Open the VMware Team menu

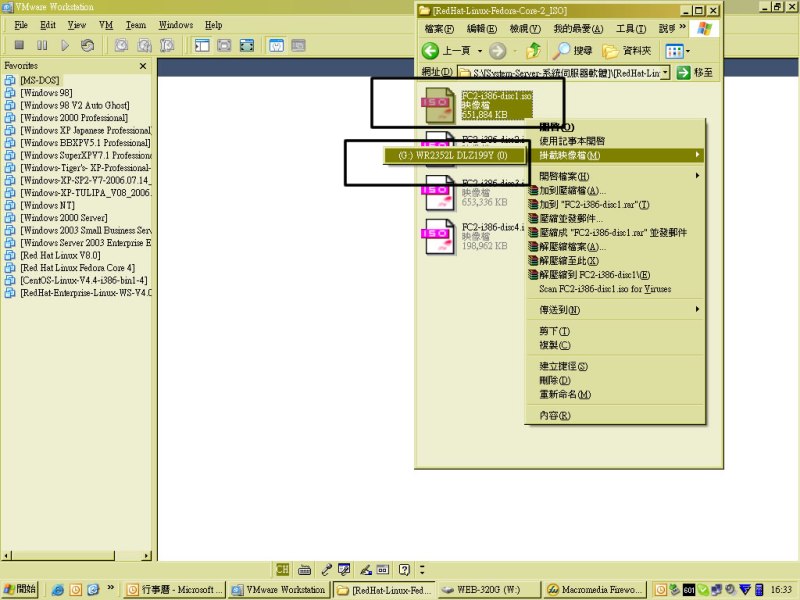[x=136, y=25]
